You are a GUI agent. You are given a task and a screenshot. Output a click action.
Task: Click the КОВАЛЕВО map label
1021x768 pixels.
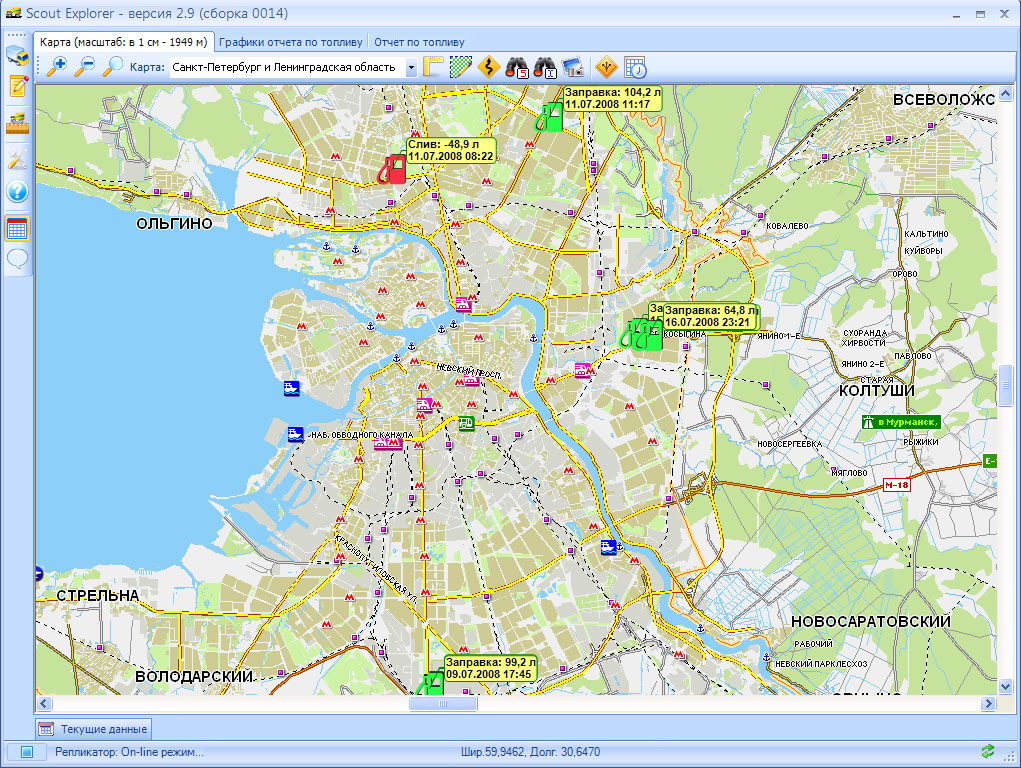pyautogui.click(x=787, y=226)
